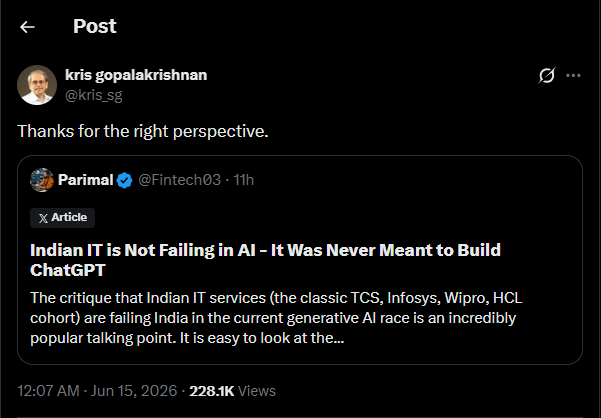
Task: Open Parimal's profile name
Action: pos(85,180)
